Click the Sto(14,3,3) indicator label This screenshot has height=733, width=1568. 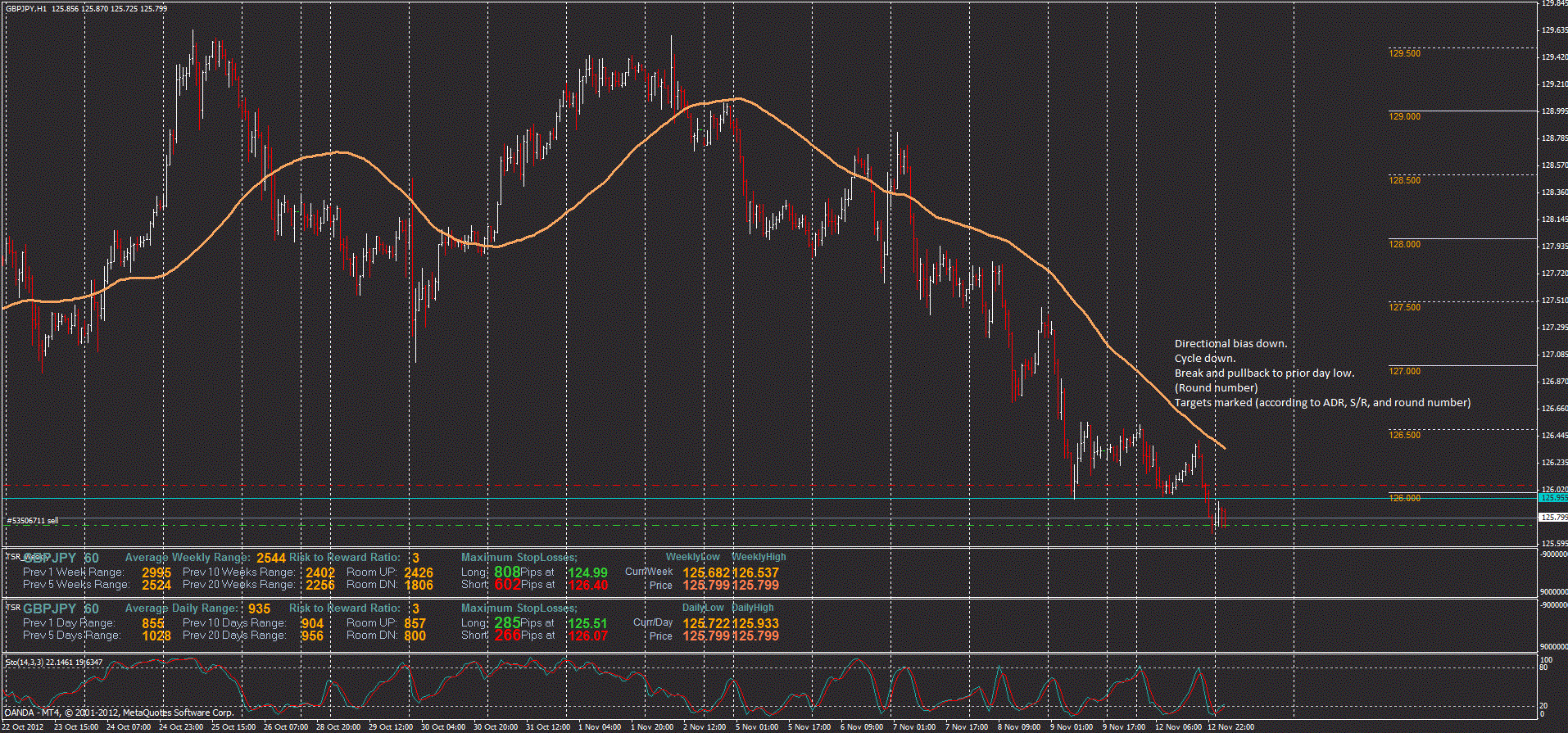pyautogui.click(x=54, y=662)
